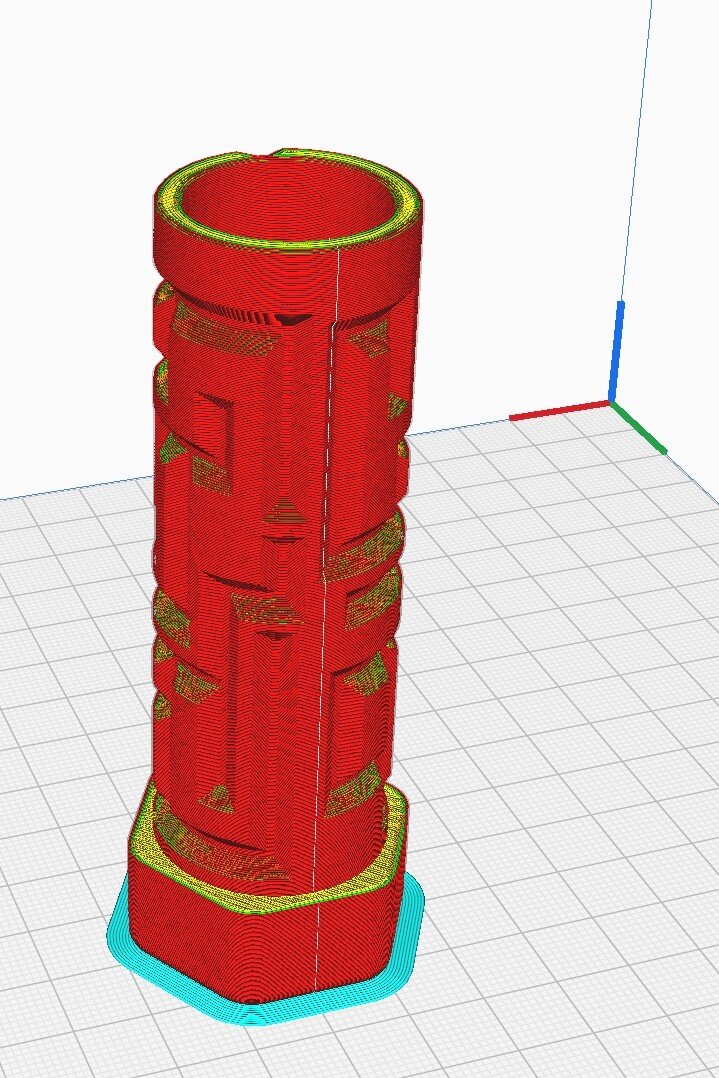Click the blue Z axis line
This screenshot has height=1078, width=719.
coord(618,350)
